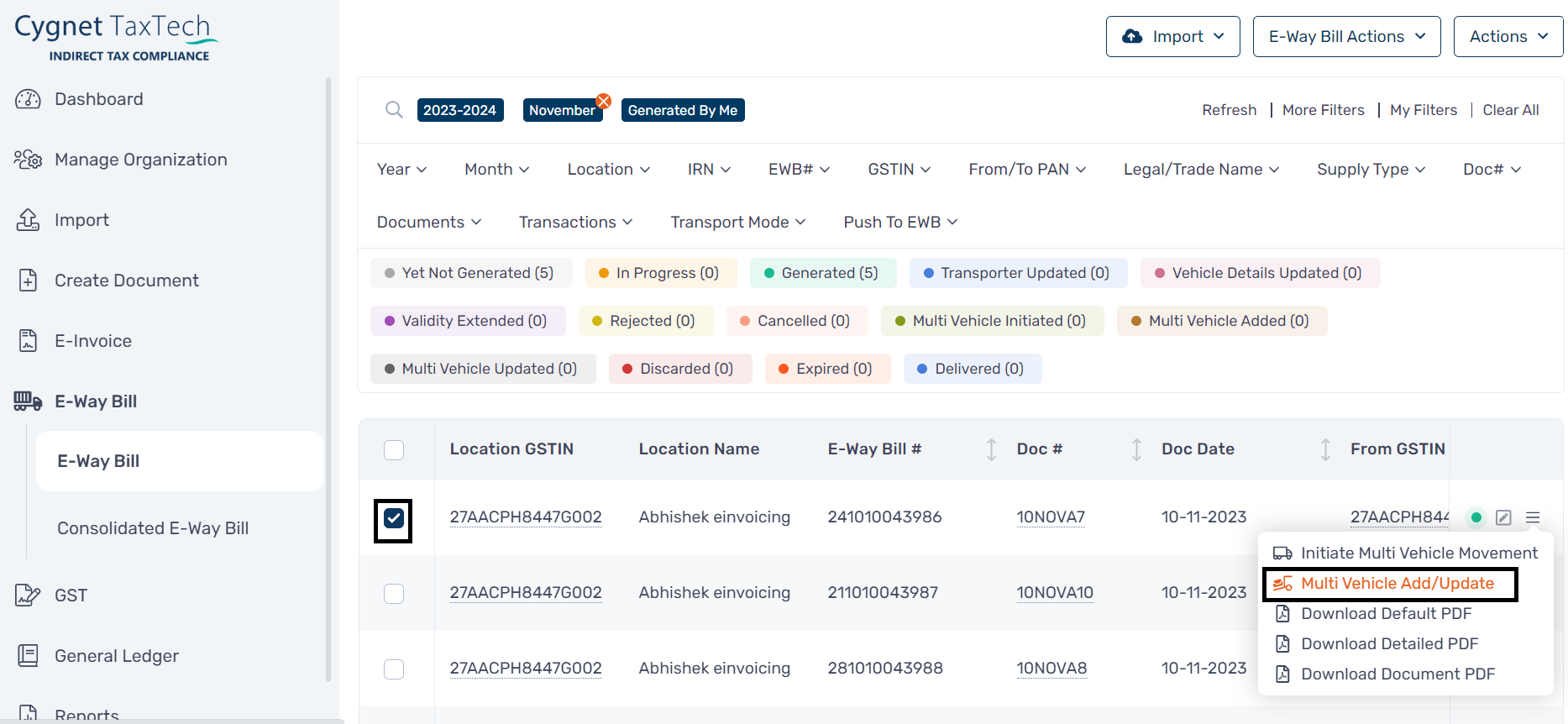Select Initiate Multi Vehicle Movement menu entry
The width and height of the screenshot is (1568, 724).
1405,553
